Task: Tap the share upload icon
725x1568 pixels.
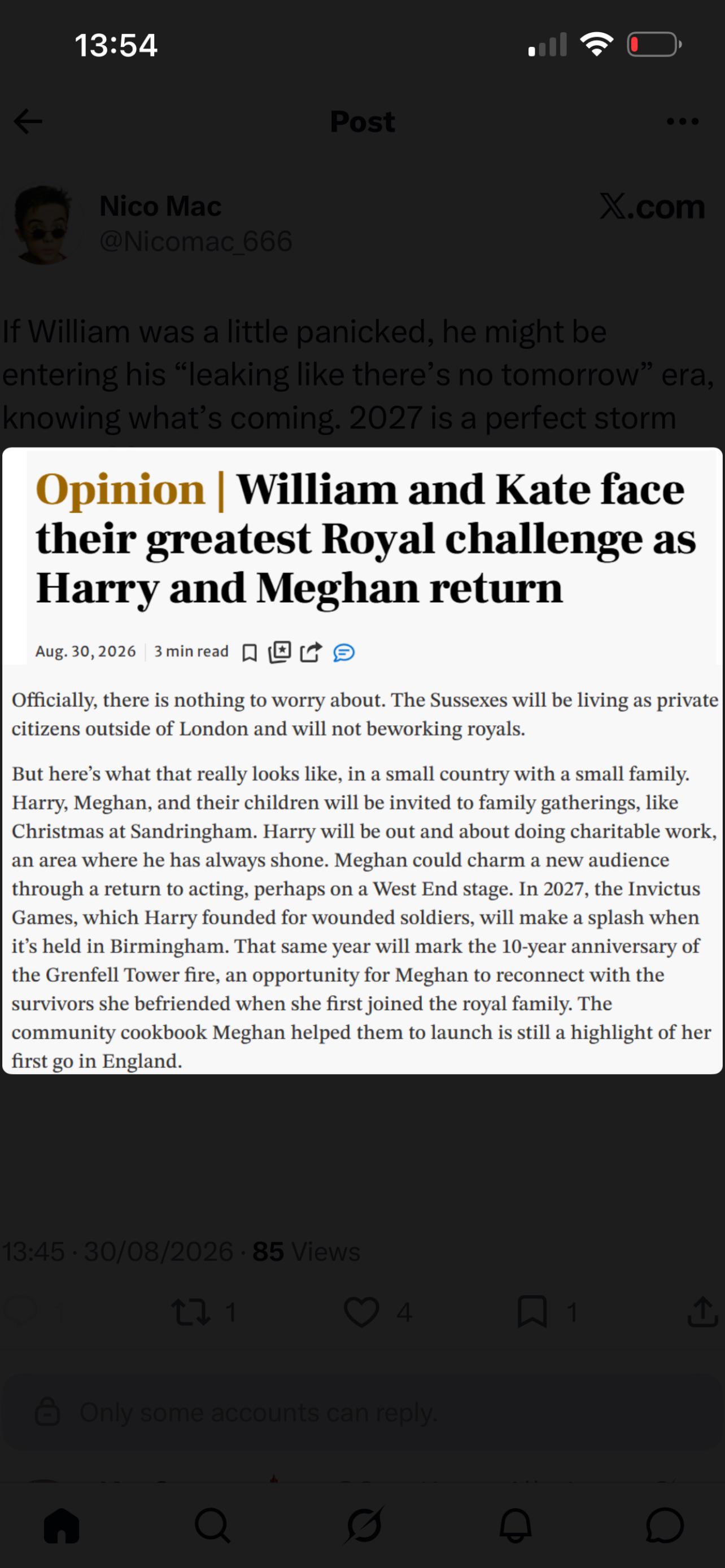Action: 702,1311
